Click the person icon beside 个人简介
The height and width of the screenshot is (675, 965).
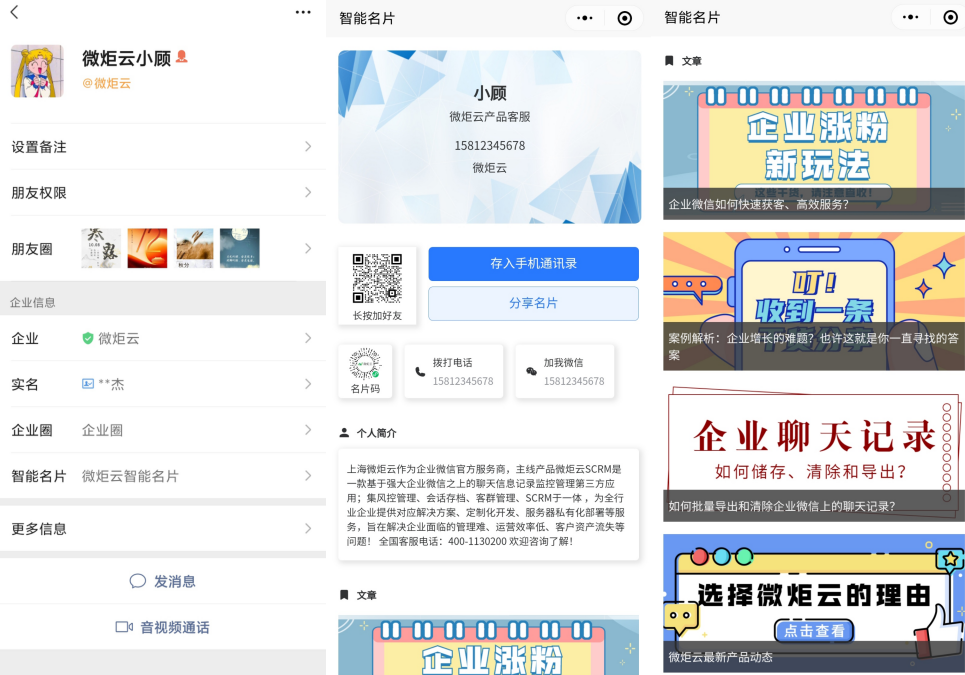[345, 433]
